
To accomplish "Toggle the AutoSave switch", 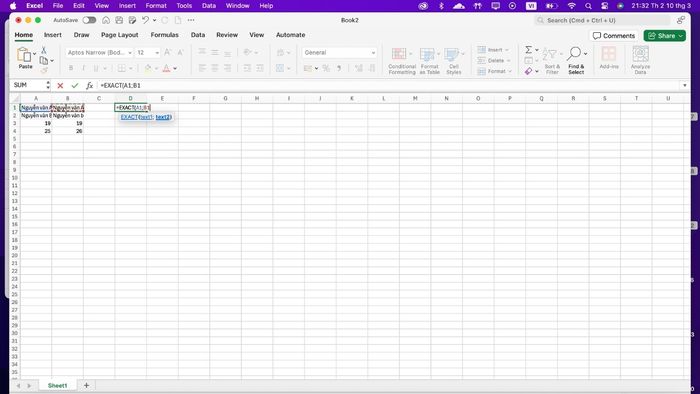I will pos(89,20).
